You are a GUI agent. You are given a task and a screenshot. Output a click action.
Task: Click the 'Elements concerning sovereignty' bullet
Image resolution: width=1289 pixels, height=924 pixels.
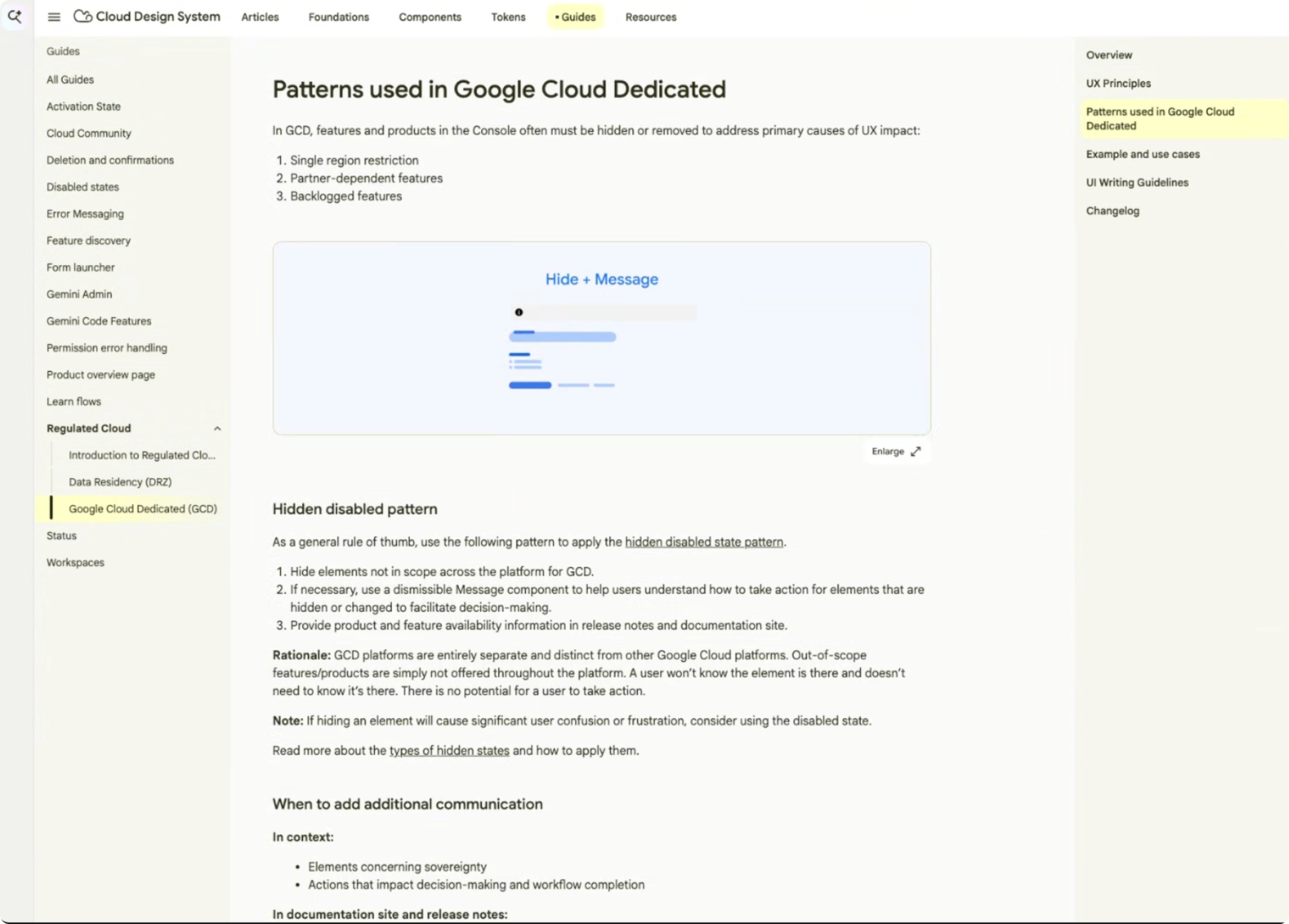[x=397, y=866]
